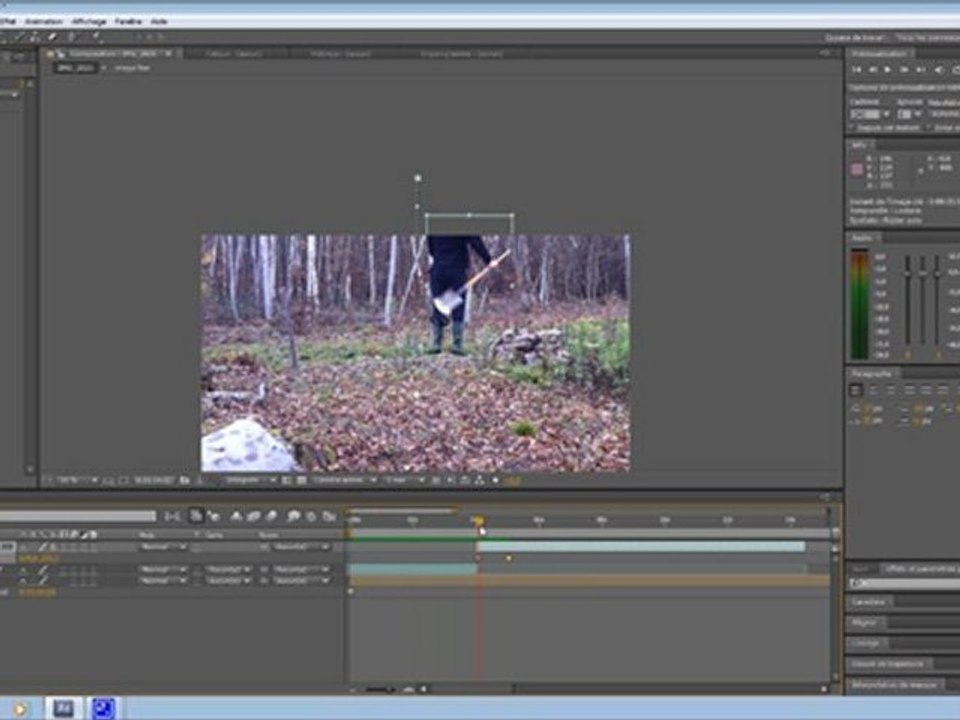
Task: Click the timeline search field
Action: click(78, 516)
